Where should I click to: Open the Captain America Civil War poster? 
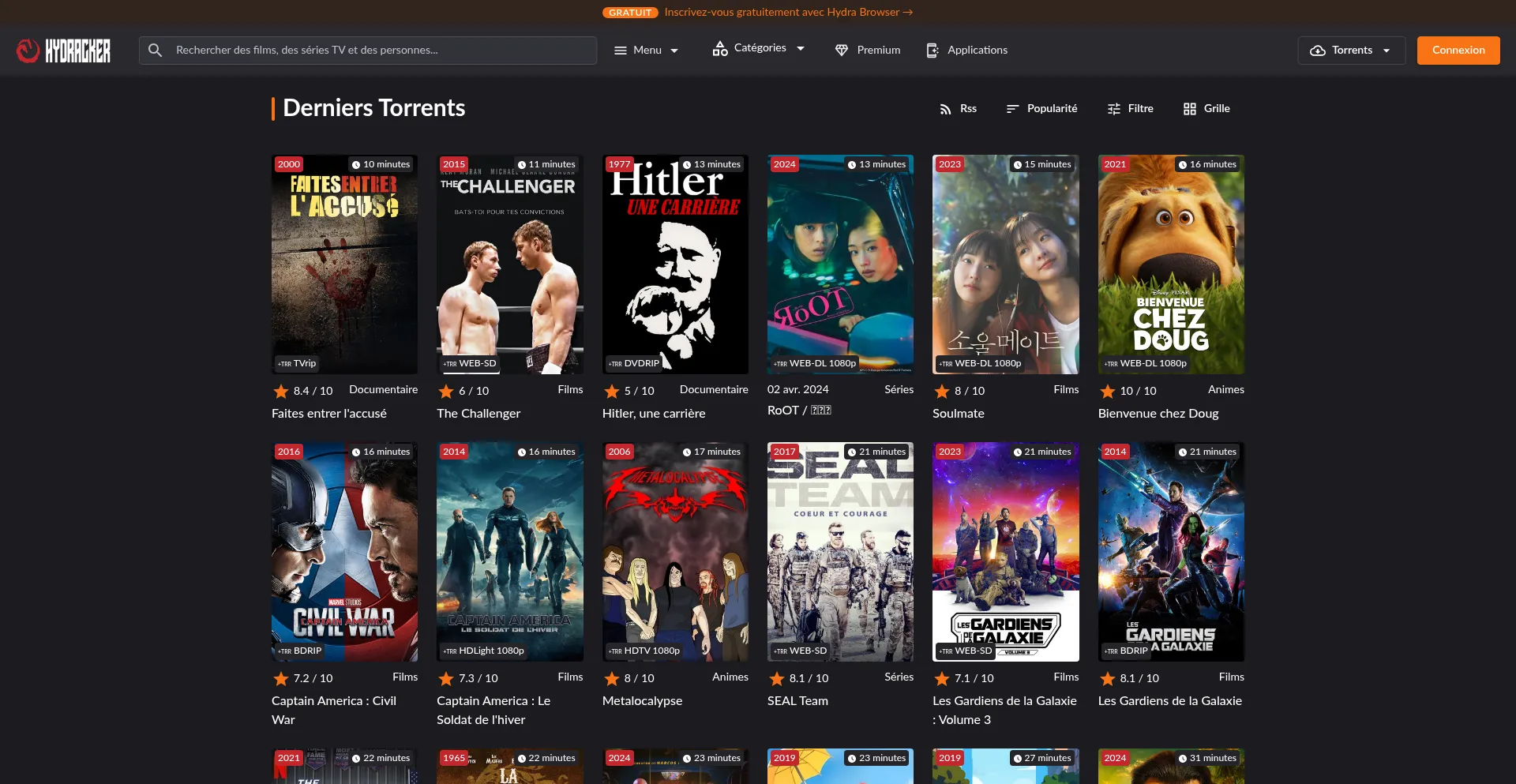[x=344, y=552]
